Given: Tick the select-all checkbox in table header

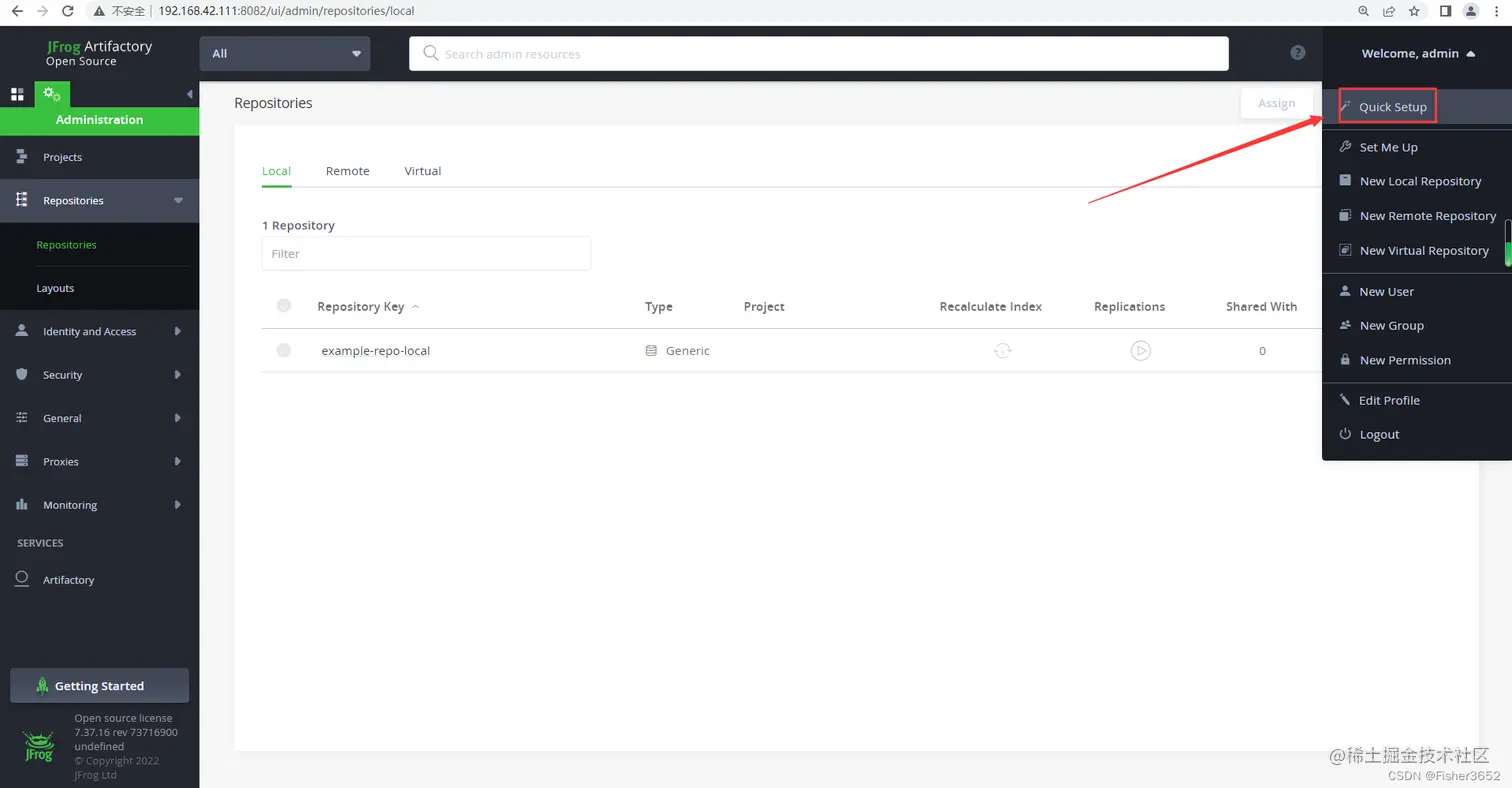Looking at the screenshot, I should click(284, 305).
